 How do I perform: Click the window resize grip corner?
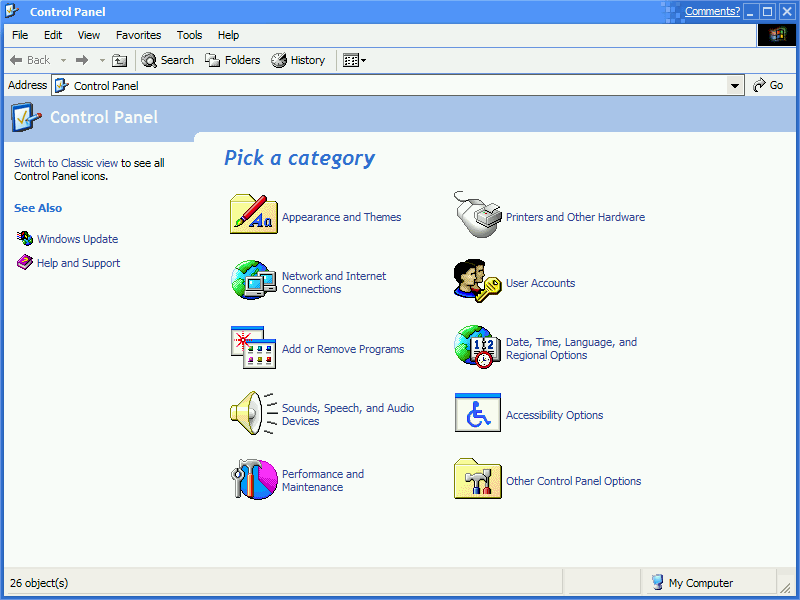(786, 586)
